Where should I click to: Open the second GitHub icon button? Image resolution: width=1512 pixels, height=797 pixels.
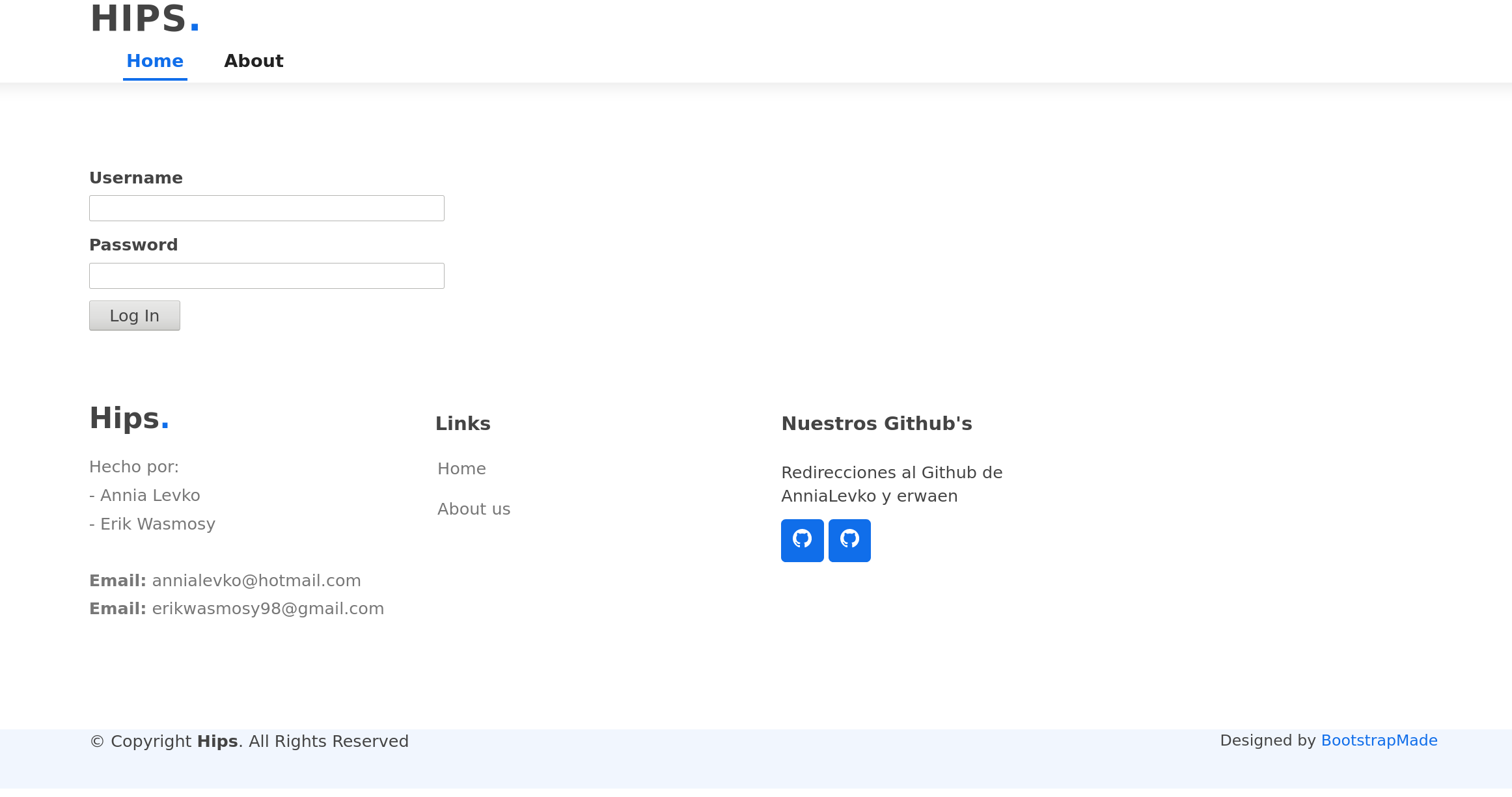[x=849, y=540]
